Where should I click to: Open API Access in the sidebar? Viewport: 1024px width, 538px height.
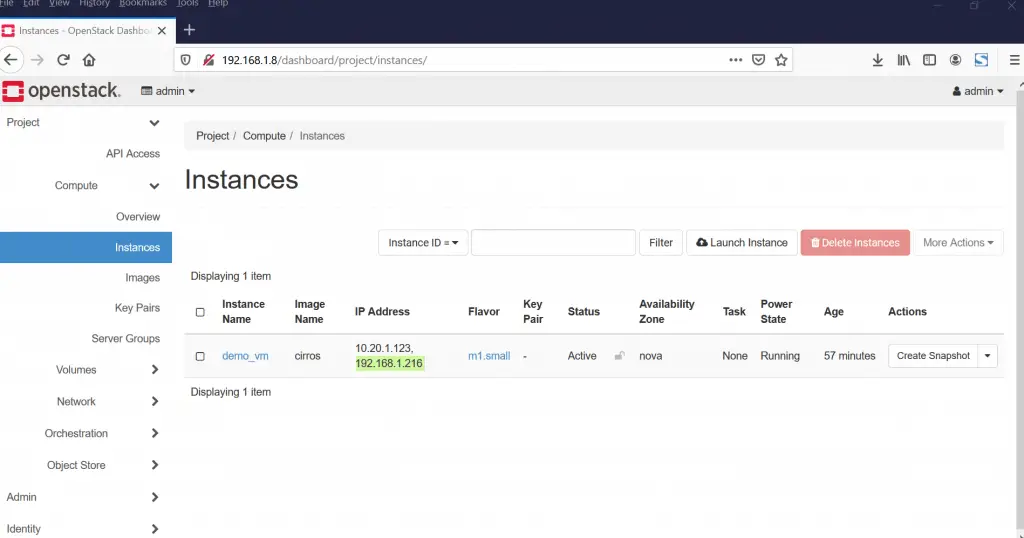pos(133,154)
